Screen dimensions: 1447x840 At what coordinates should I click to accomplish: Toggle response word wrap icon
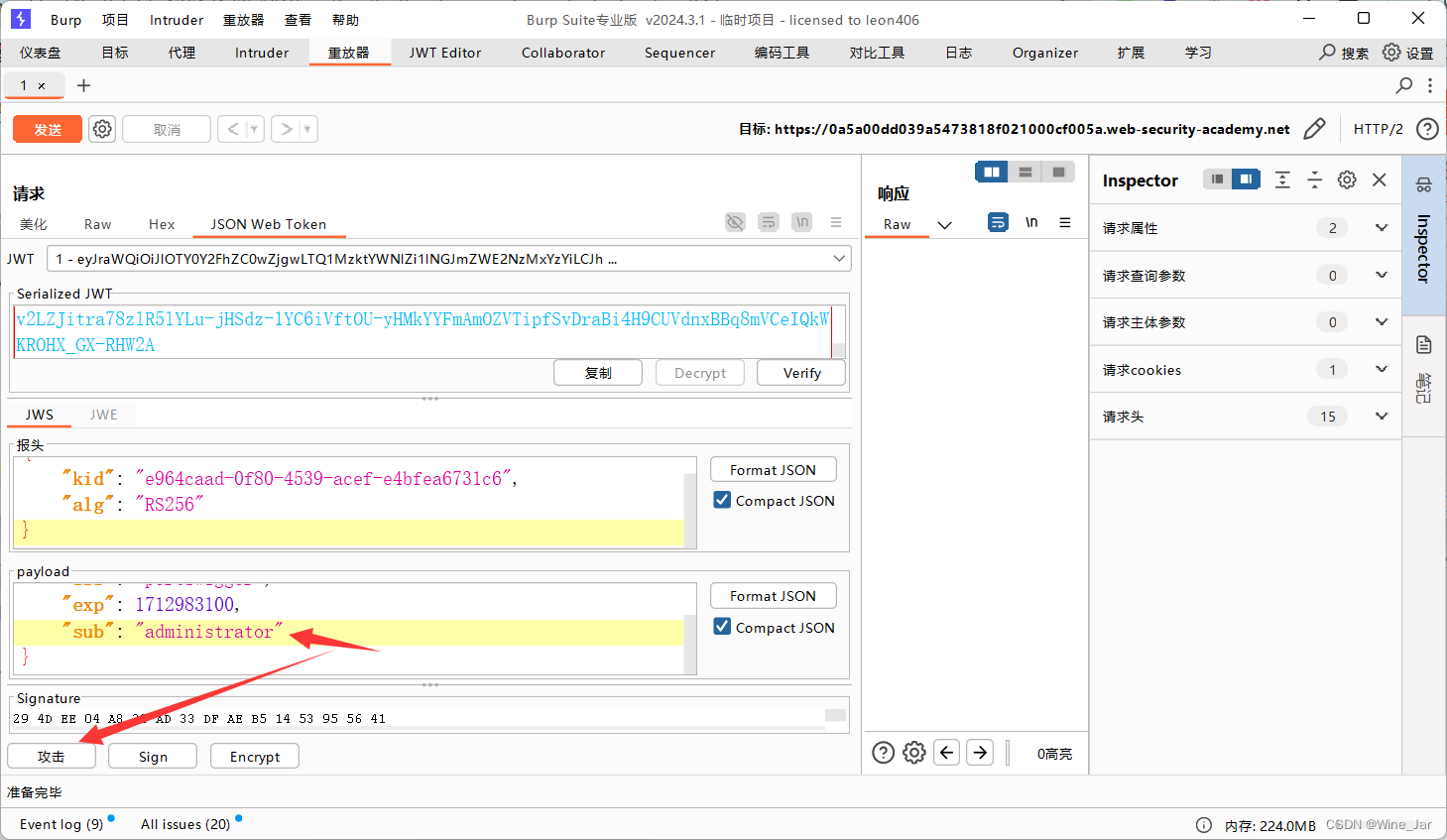998,222
